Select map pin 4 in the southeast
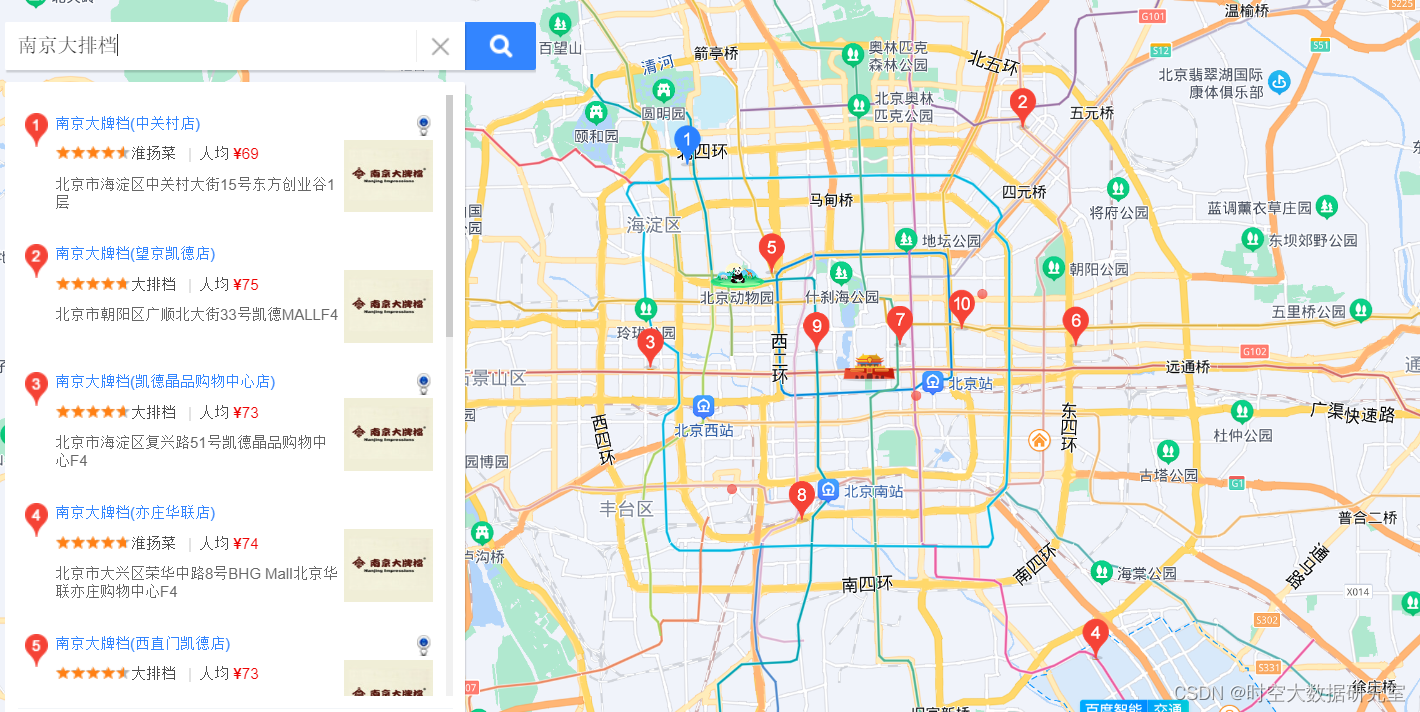This screenshot has width=1420, height=712. (1096, 636)
